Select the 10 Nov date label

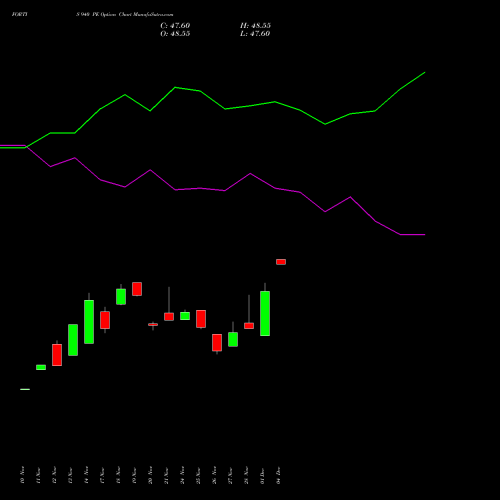point(22,475)
